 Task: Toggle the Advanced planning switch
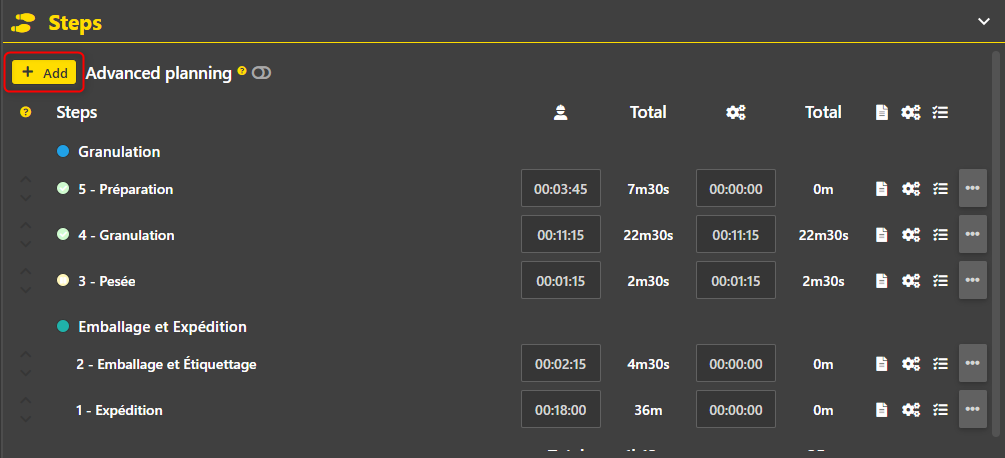coord(262,73)
